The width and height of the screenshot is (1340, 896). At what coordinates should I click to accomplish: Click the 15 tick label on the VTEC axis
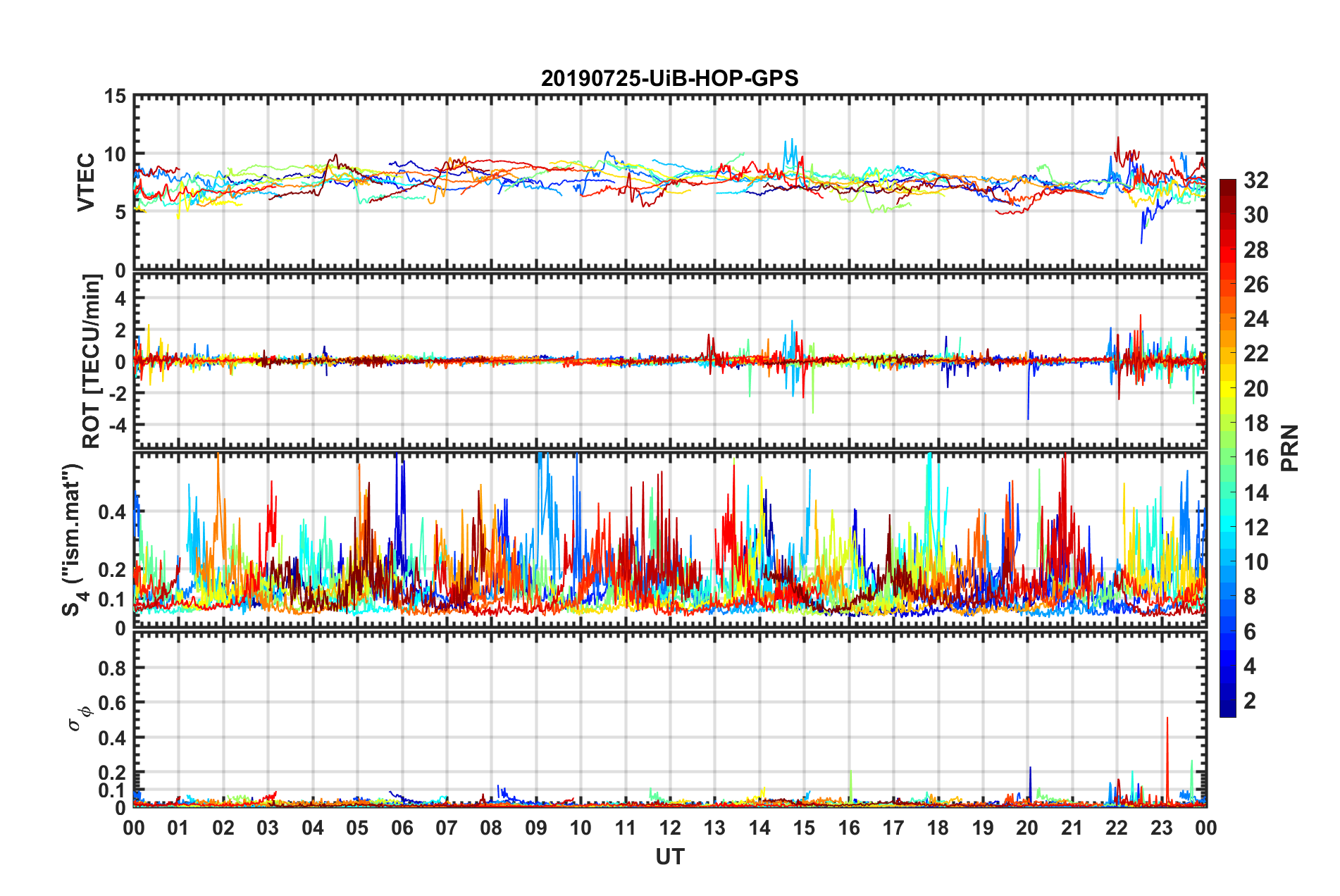[x=115, y=96]
